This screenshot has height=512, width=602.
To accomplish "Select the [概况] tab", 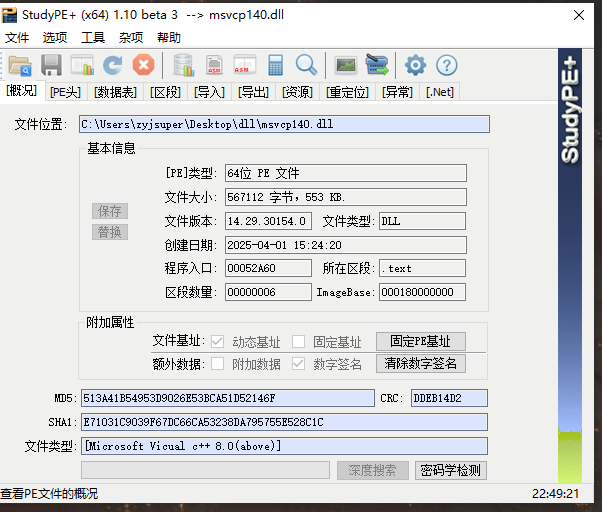I will coord(22,91).
